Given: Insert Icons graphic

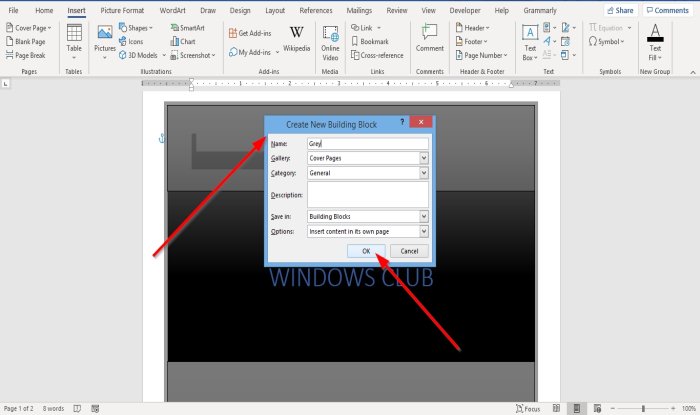Looking at the screenshot, I should click(131, 42).
